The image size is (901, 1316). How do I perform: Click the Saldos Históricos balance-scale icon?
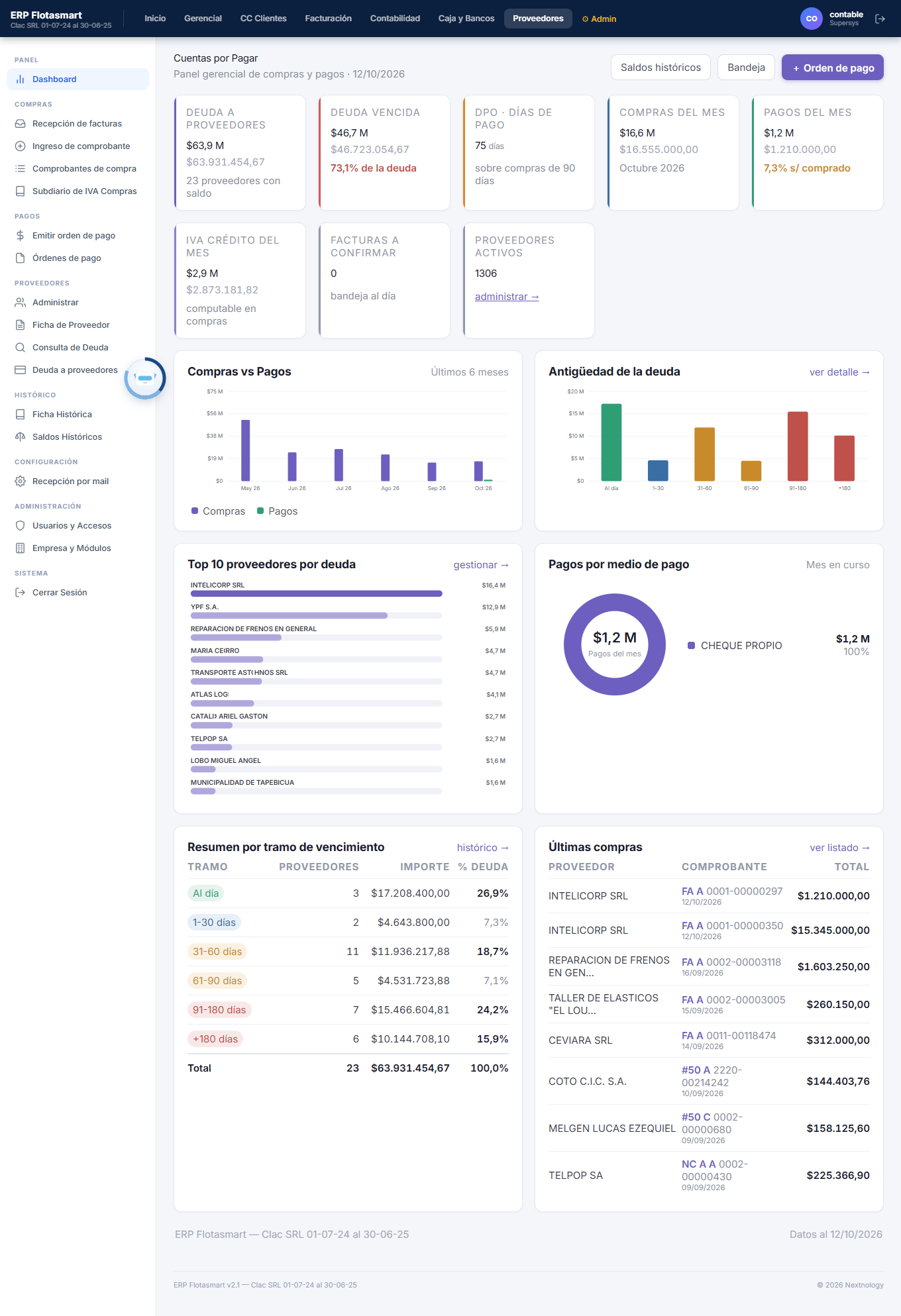20,437
